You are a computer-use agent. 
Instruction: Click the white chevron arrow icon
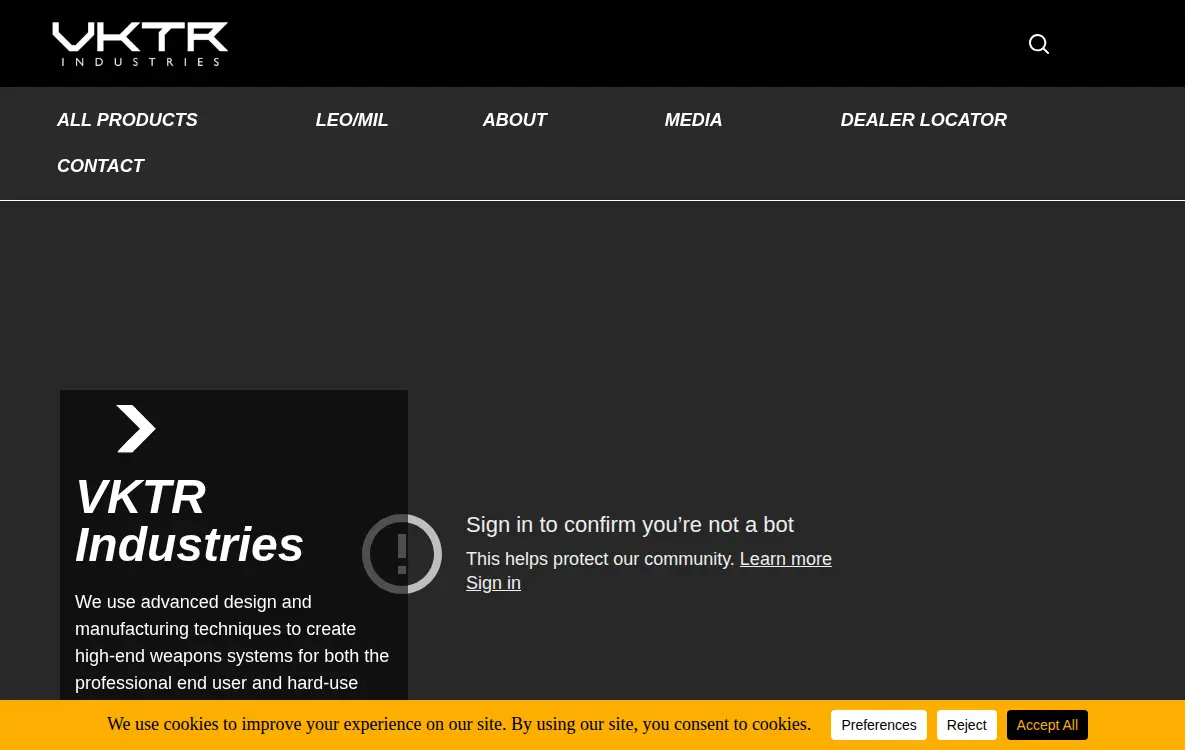(x=136, y=429)
